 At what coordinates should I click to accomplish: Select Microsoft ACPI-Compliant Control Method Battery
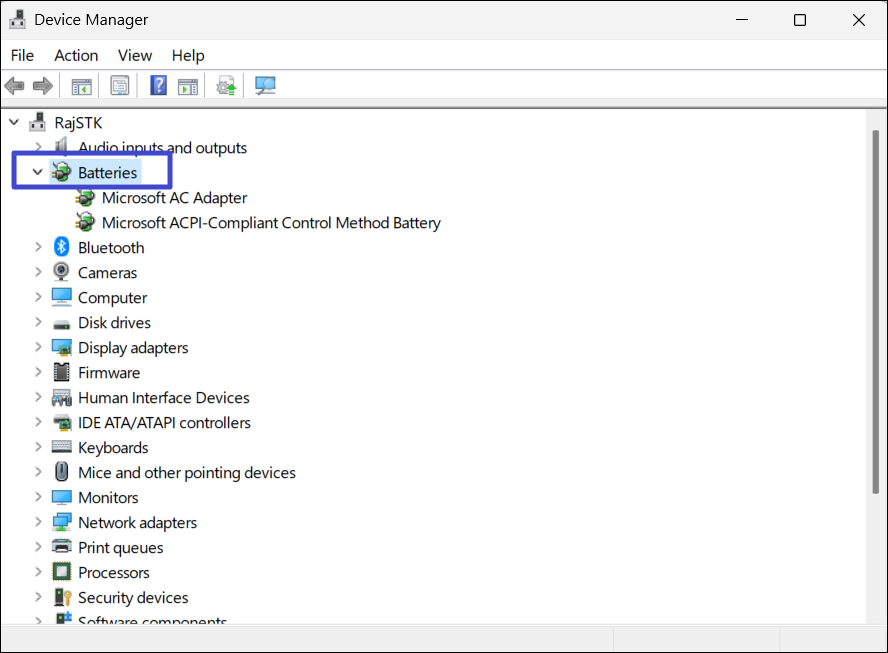coord(271,223)
